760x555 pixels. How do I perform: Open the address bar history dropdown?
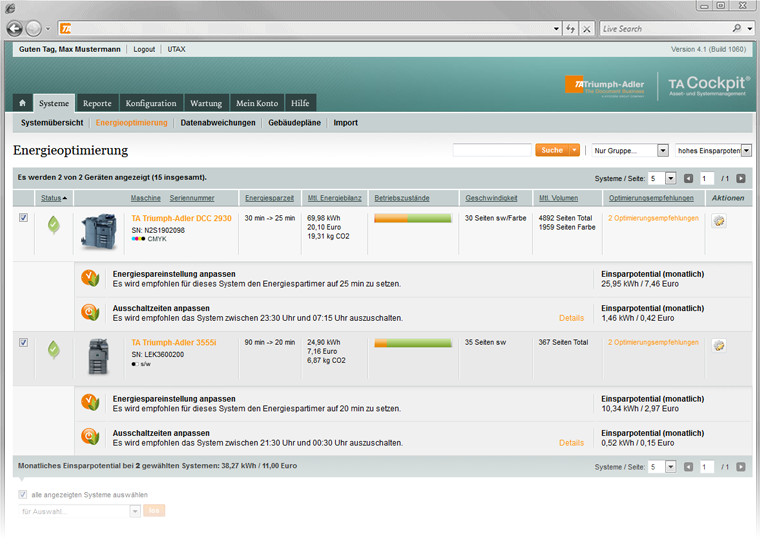[556, 29]
